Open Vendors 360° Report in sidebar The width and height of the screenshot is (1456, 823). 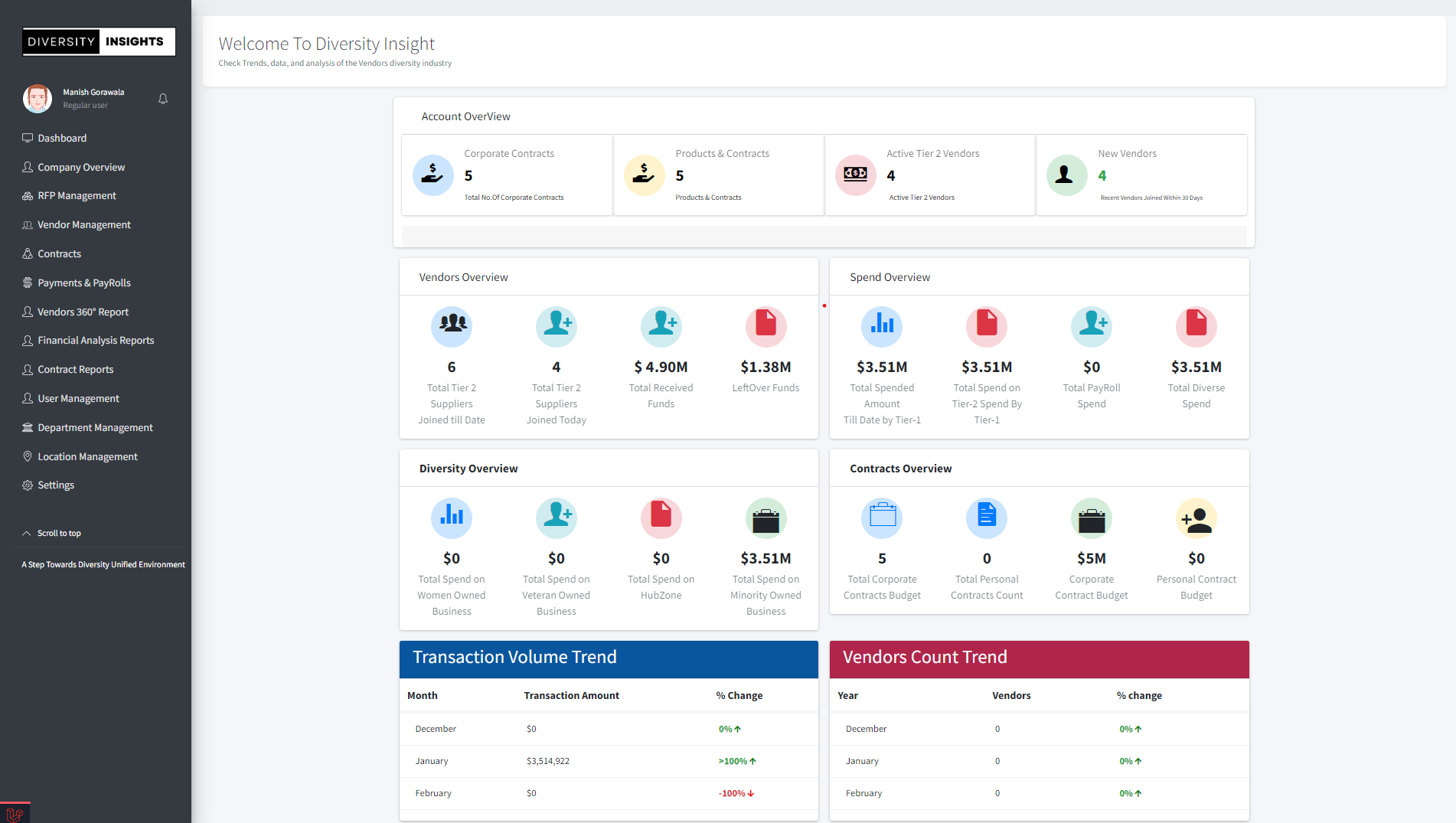pyautogui.click(x=83, y=312)
